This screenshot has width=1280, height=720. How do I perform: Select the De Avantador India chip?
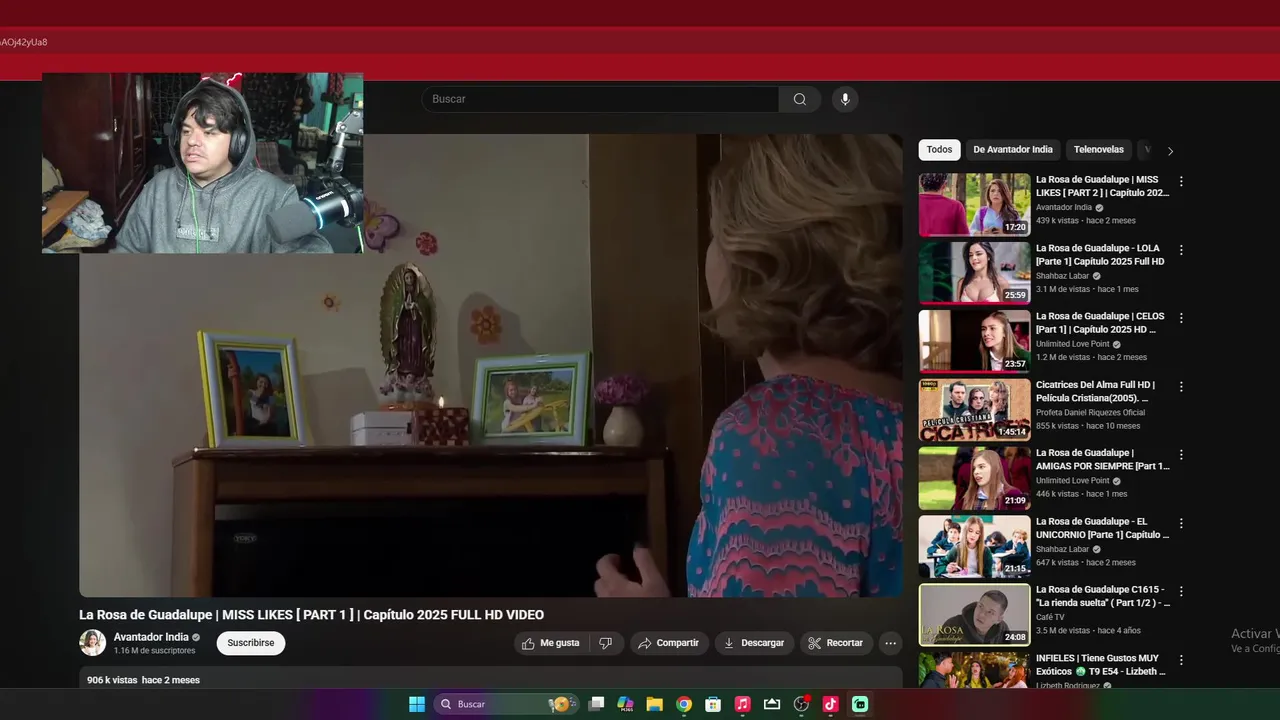(1013, 150)
